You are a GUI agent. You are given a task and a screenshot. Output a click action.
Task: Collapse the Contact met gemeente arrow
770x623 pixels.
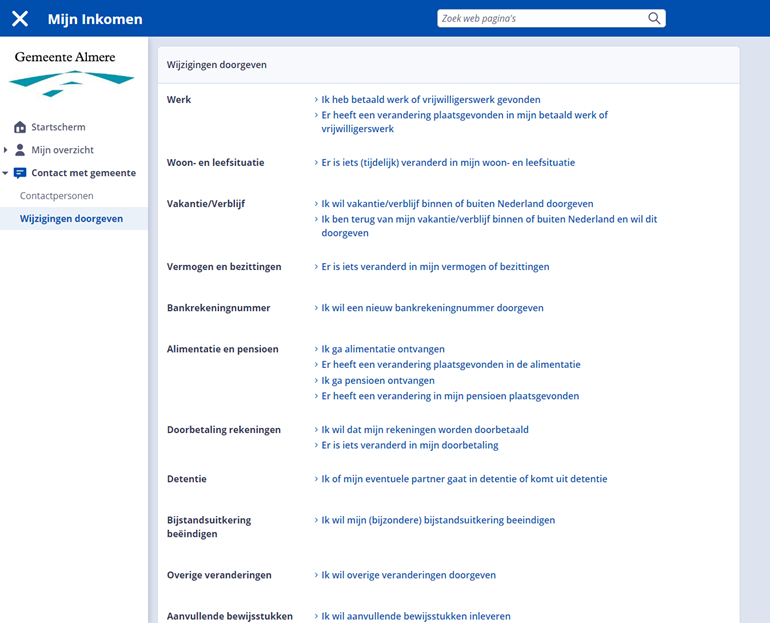[6, 173]
